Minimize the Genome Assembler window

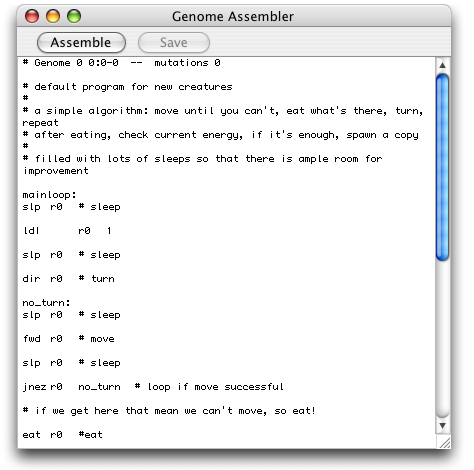53,16
